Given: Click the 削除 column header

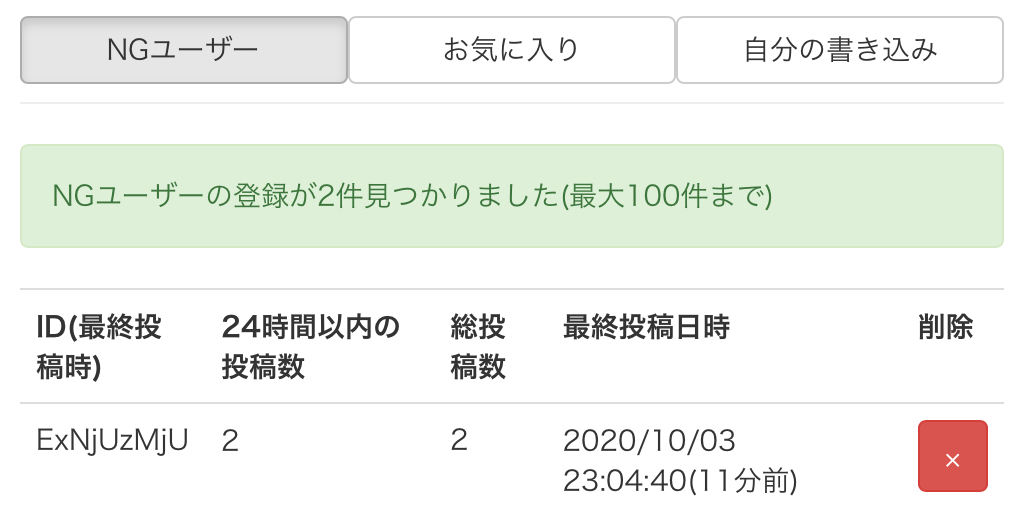Looking at the screenshot, I should tap(945, 327).
